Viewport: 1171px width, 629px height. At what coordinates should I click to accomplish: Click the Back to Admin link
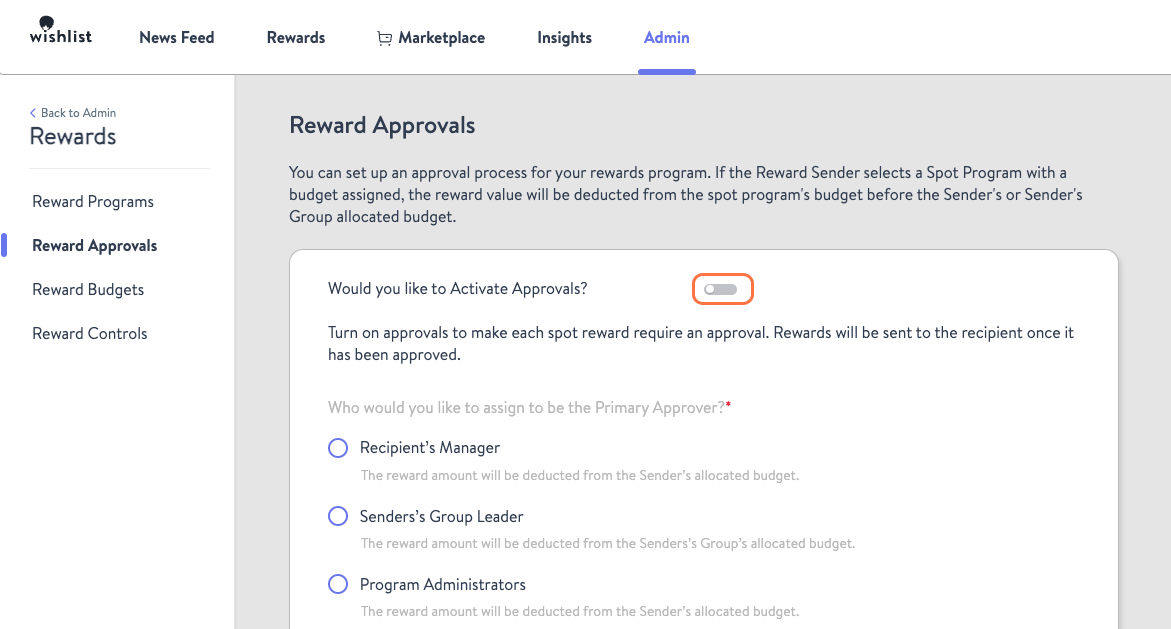[78, 113]
